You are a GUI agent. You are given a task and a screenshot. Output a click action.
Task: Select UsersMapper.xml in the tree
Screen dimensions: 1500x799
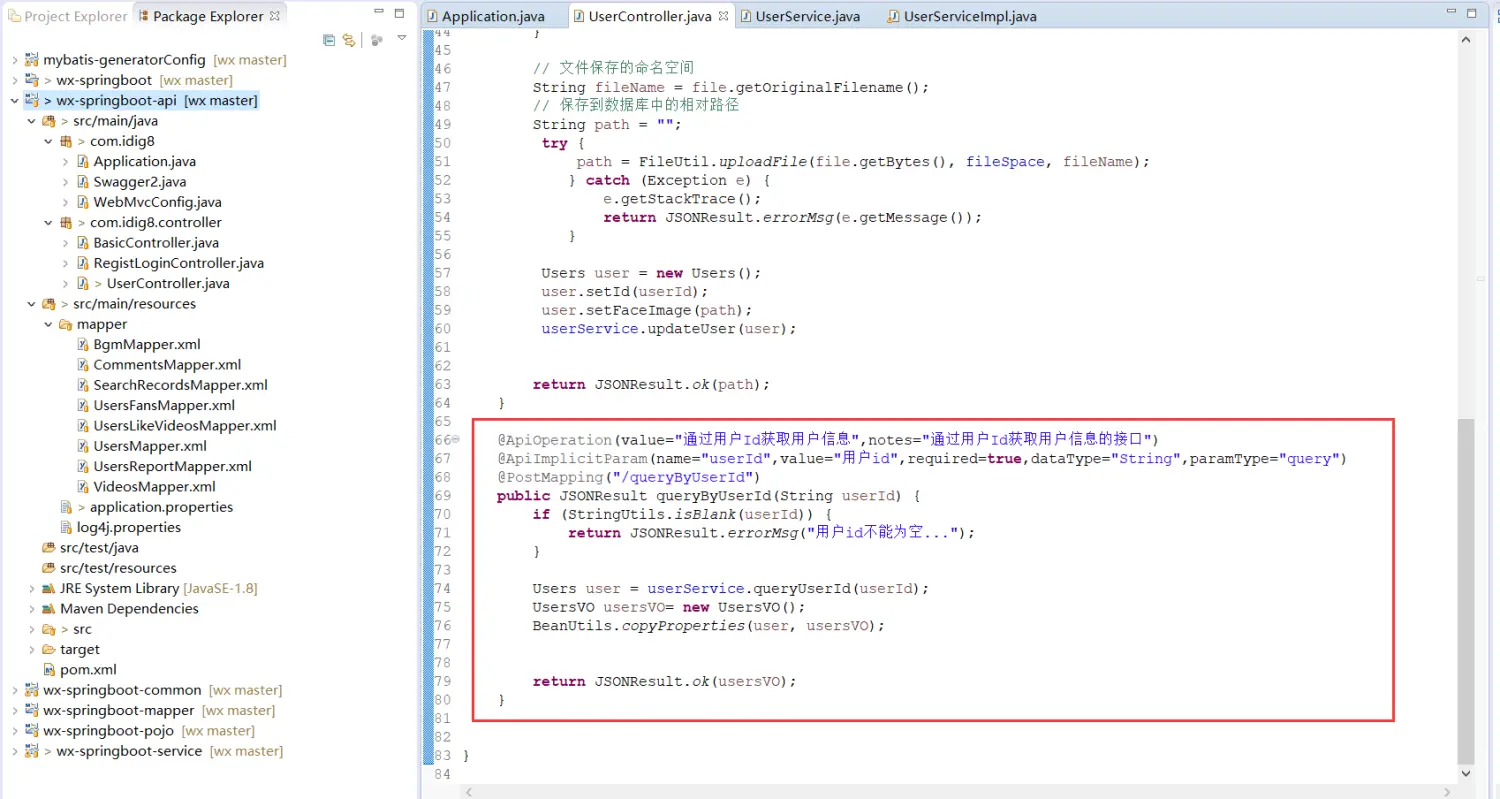pos(150,446)
